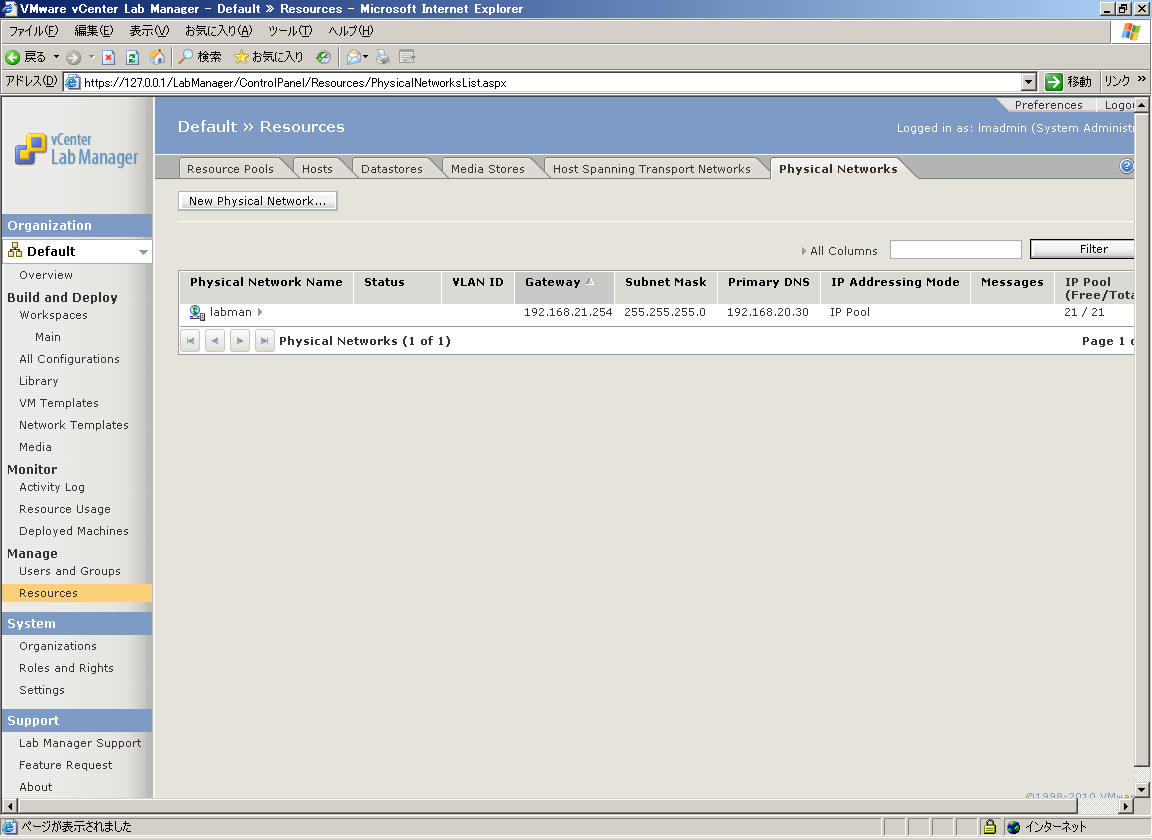Click the Home page icon
This screenshot has width=1152, height=840.
(x=157, y=57)
